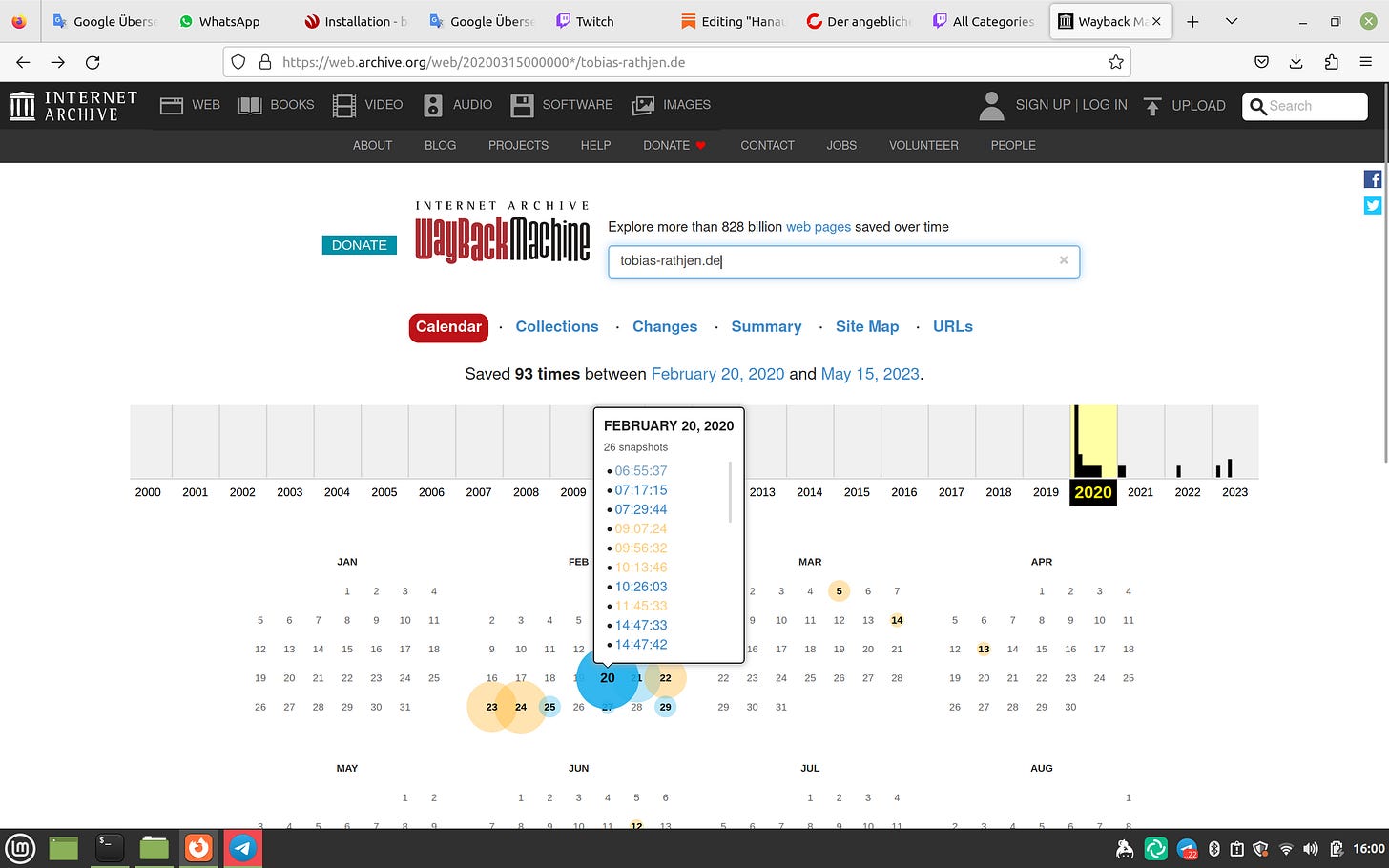This screenshot has height=868, width=1389.
Task: Open the extensions puzzle icon
Action: click(x=1331, y=62)
